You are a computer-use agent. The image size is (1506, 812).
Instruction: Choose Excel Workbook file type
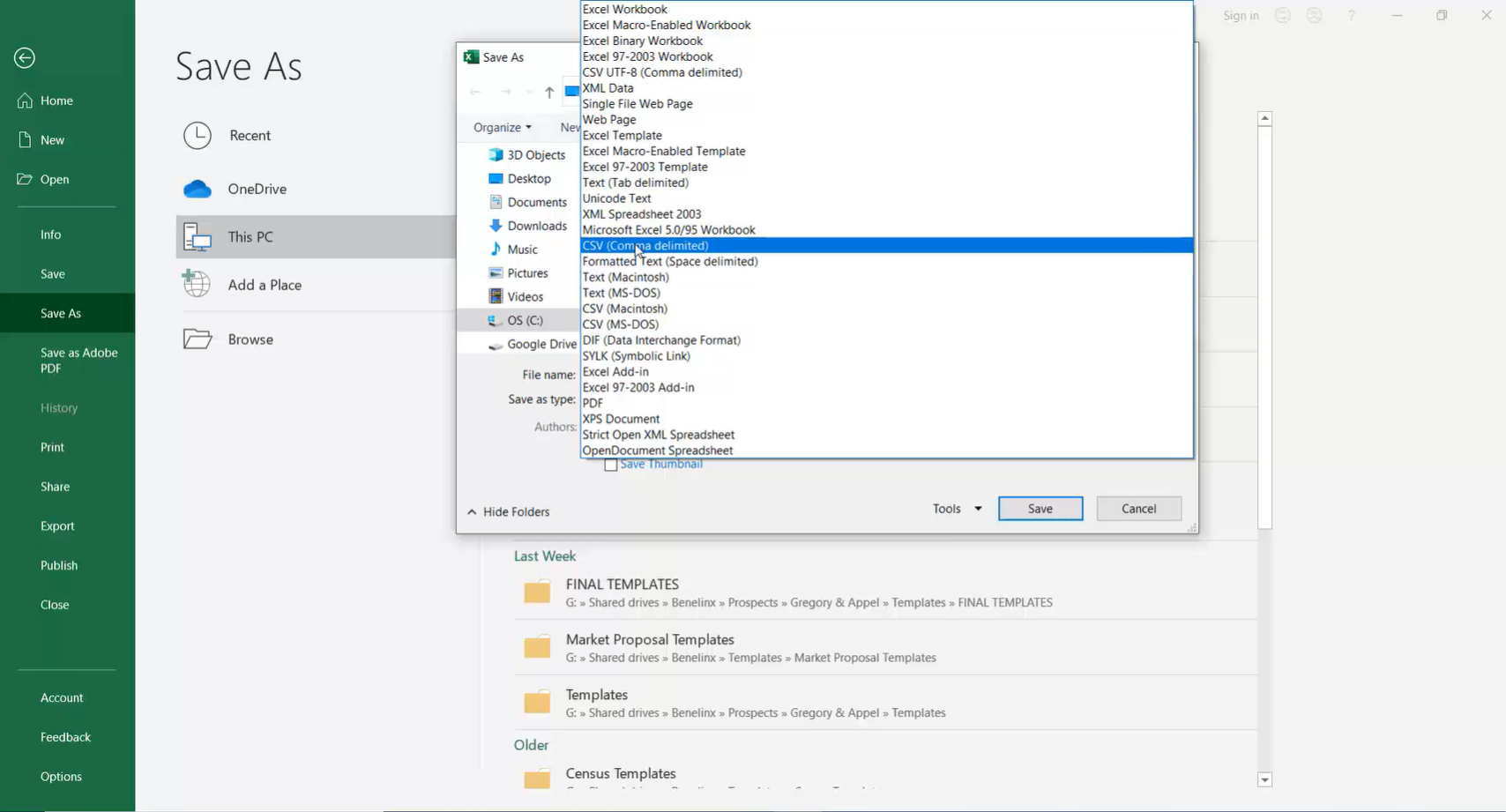click(886, 9)
